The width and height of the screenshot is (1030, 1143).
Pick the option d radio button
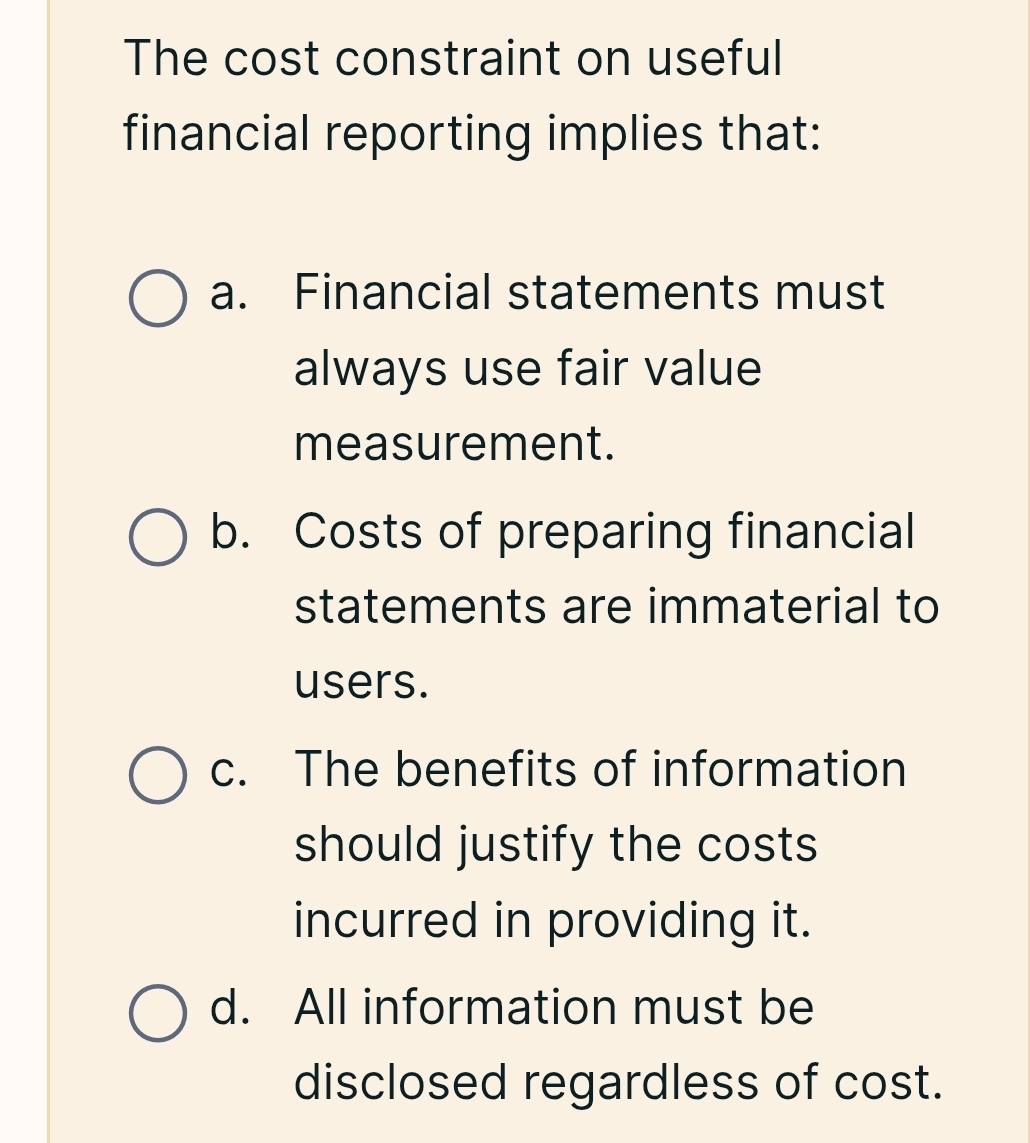(157, 1014)
